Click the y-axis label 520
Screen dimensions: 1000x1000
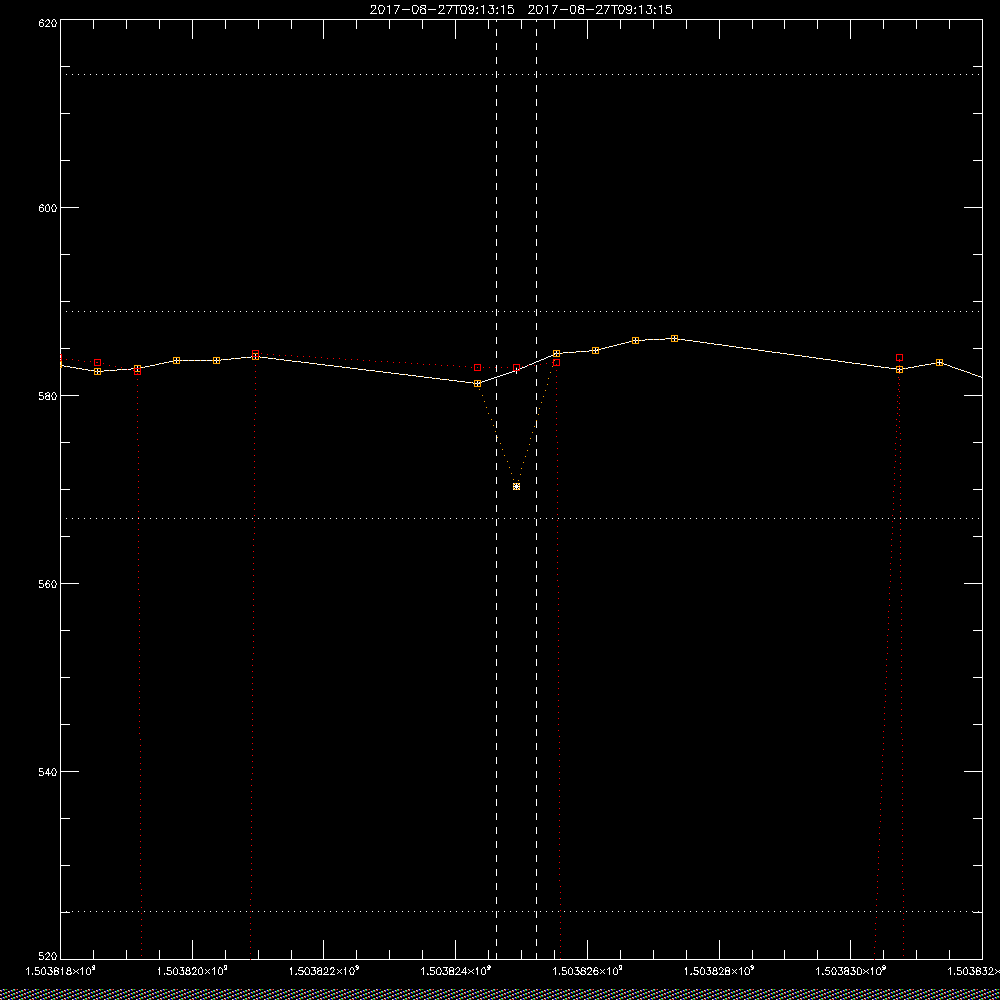pos(48,957)
